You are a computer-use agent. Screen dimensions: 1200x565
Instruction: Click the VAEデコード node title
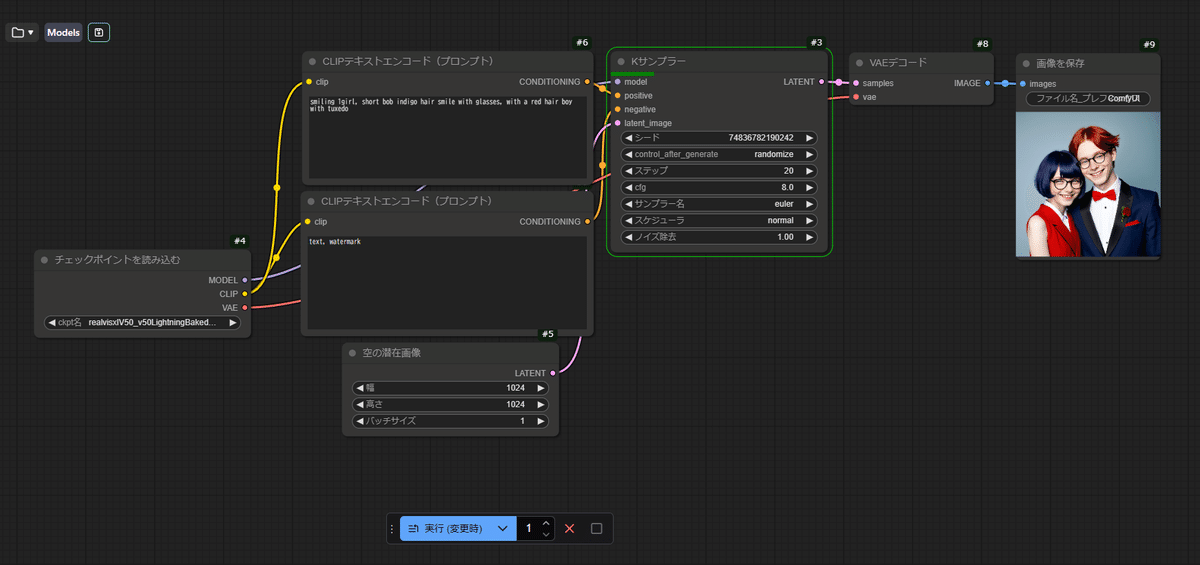click(898, 62)
